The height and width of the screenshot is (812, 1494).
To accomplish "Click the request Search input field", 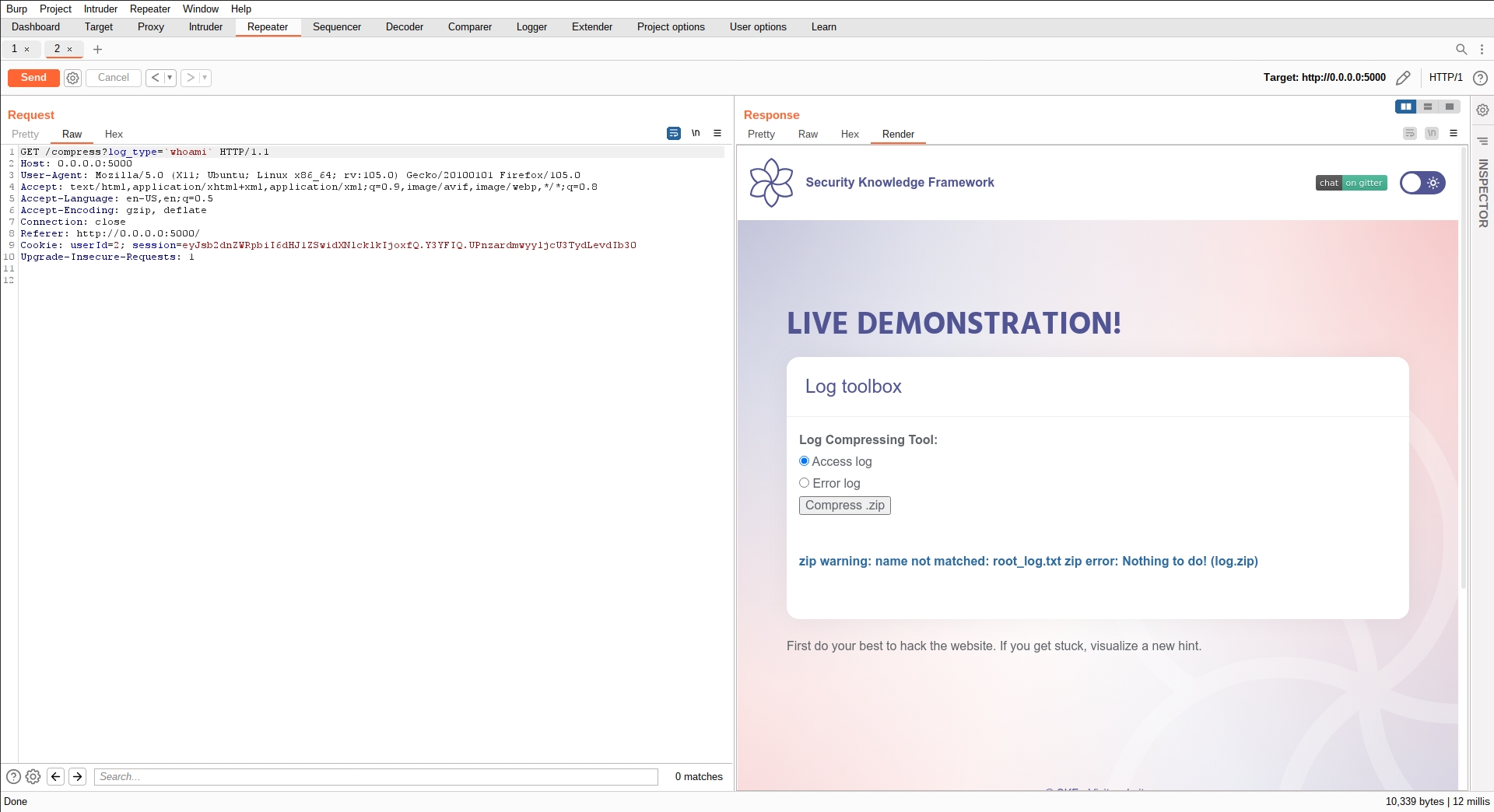I will pos(376,776).
